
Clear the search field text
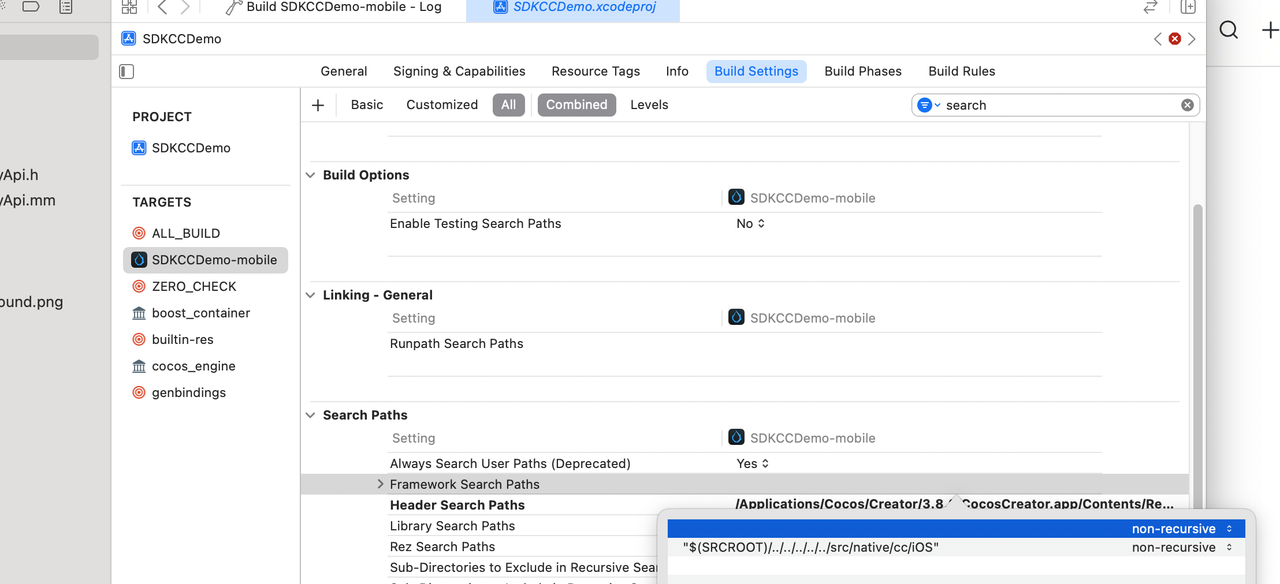[1187, 105]
